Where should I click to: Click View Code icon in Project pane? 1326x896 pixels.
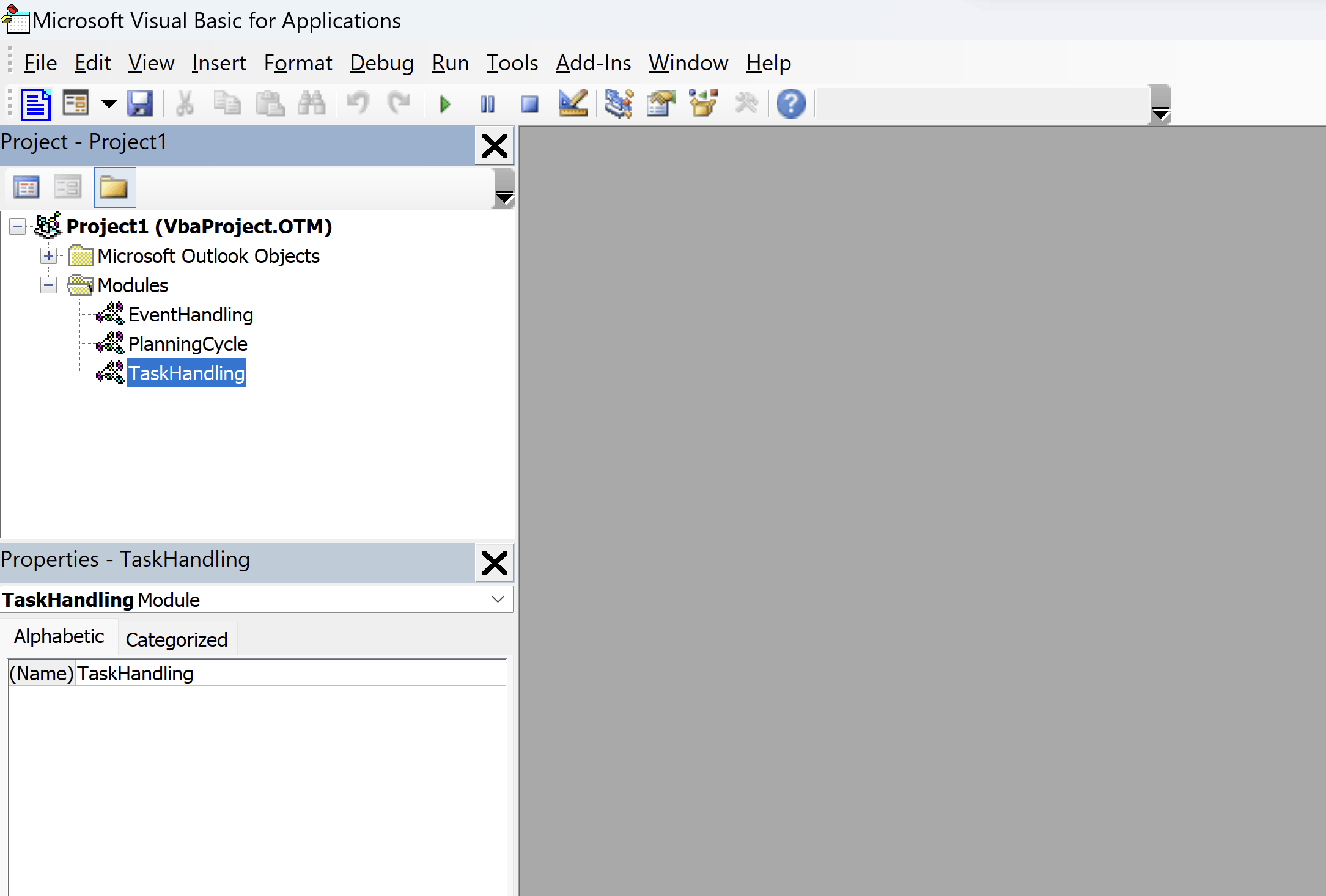pos(26,188)
